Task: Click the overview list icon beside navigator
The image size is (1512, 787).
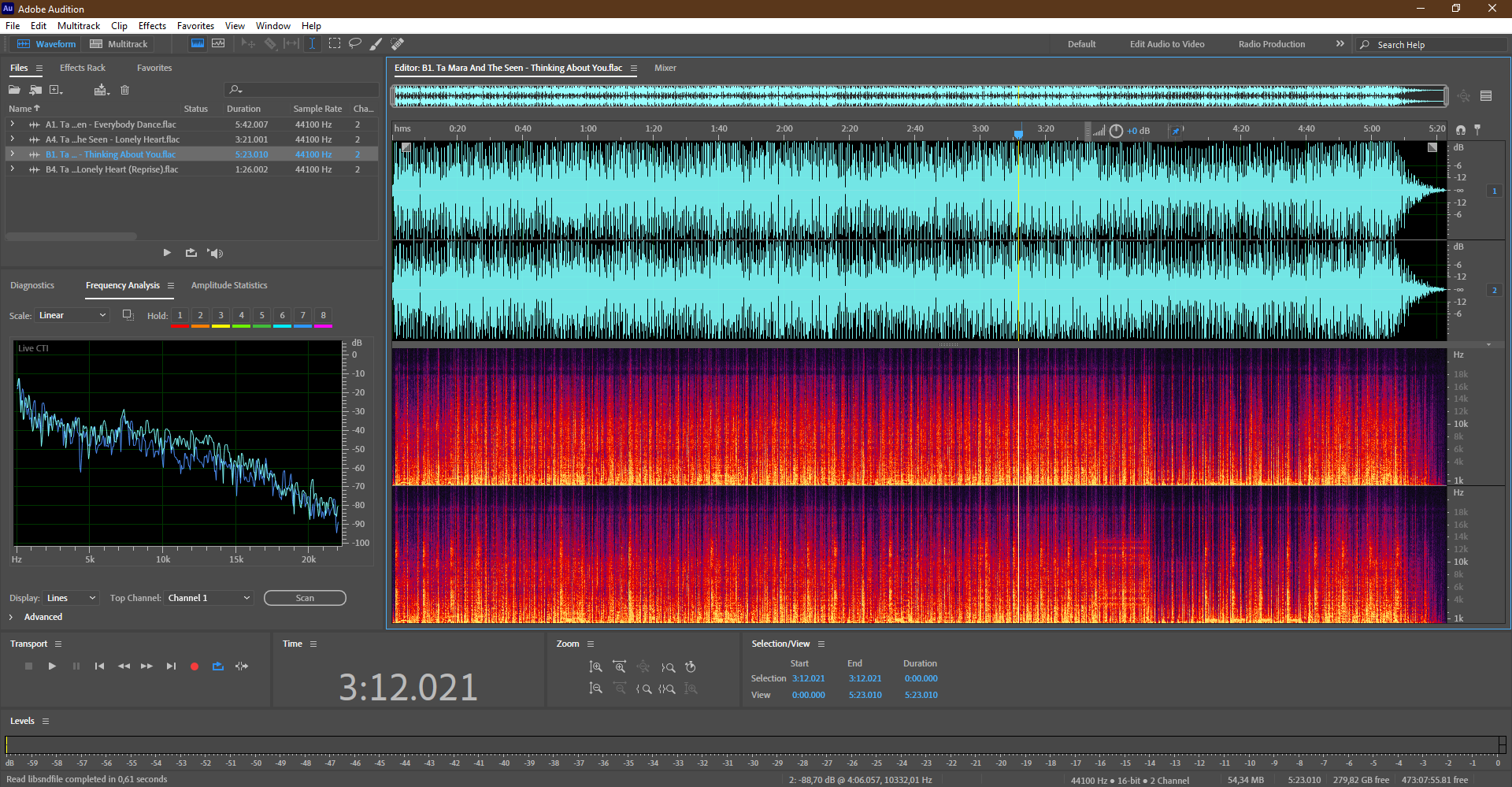Action: [1486, 96]
